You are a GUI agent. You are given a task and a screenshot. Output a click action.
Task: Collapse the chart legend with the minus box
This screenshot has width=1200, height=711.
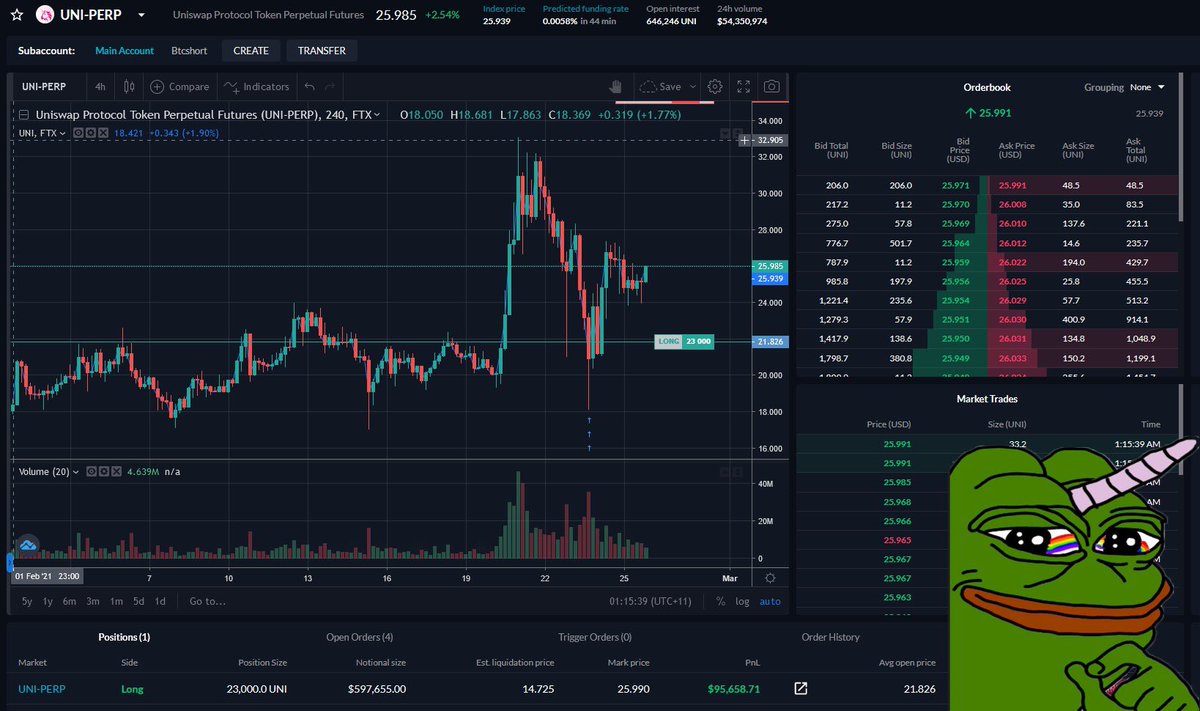pyautogui.click(x=25, y=115)
